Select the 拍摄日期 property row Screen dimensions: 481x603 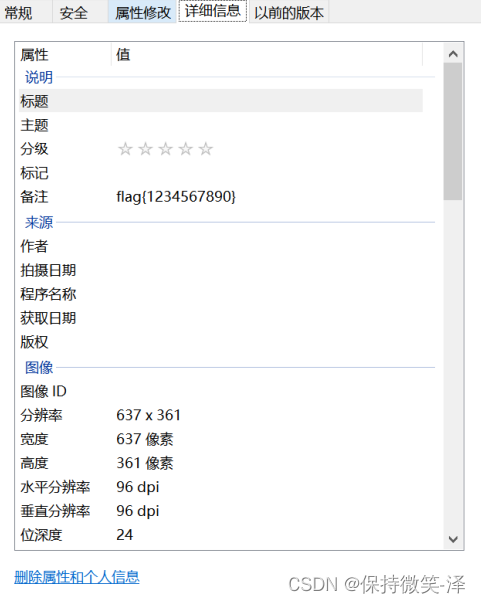221,270
